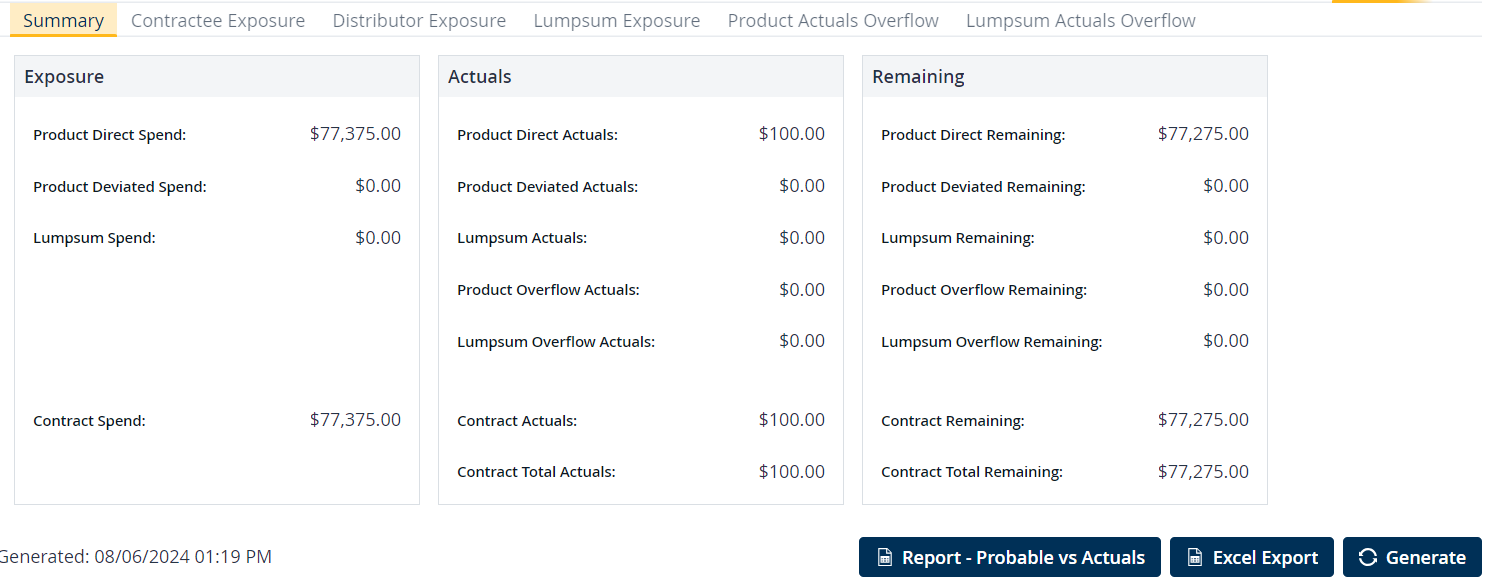
Task: Switch to the Summary tab
Action: pyautogui.click(x=64, y=20)
